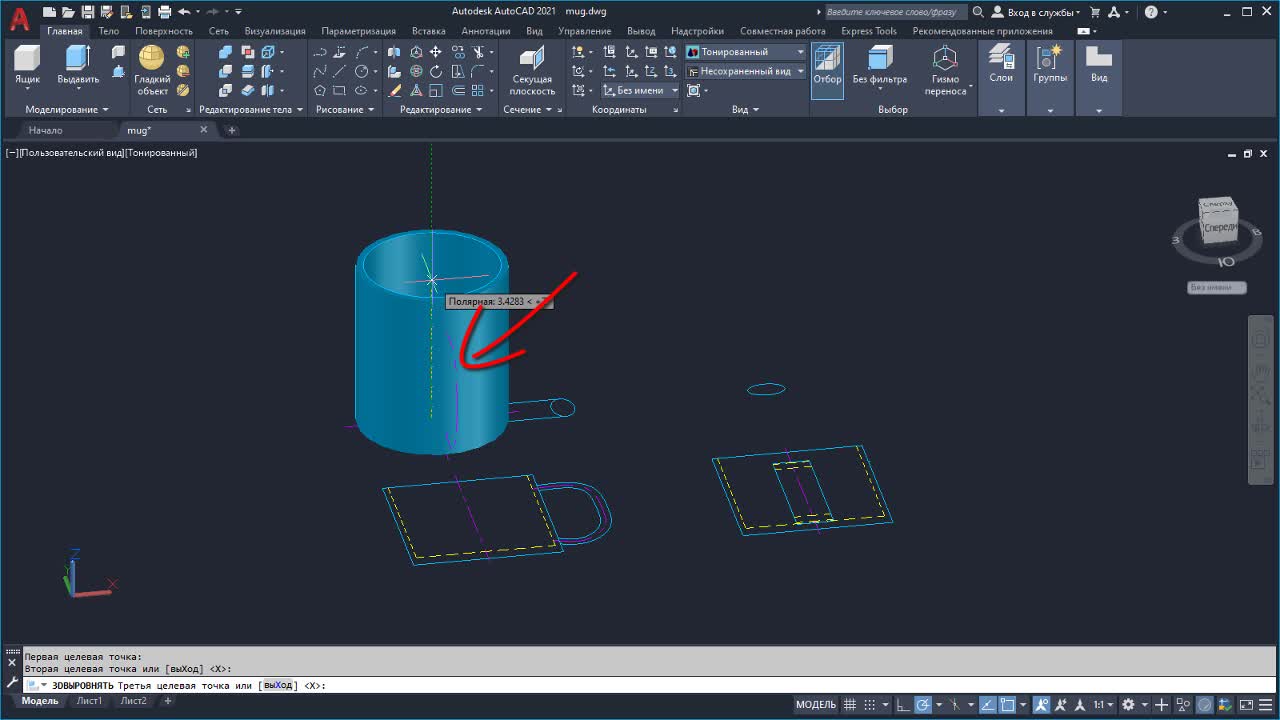The image size is (1280, 720).
Task: Click the выХод option in command line
Action: (x=278, y=685)
